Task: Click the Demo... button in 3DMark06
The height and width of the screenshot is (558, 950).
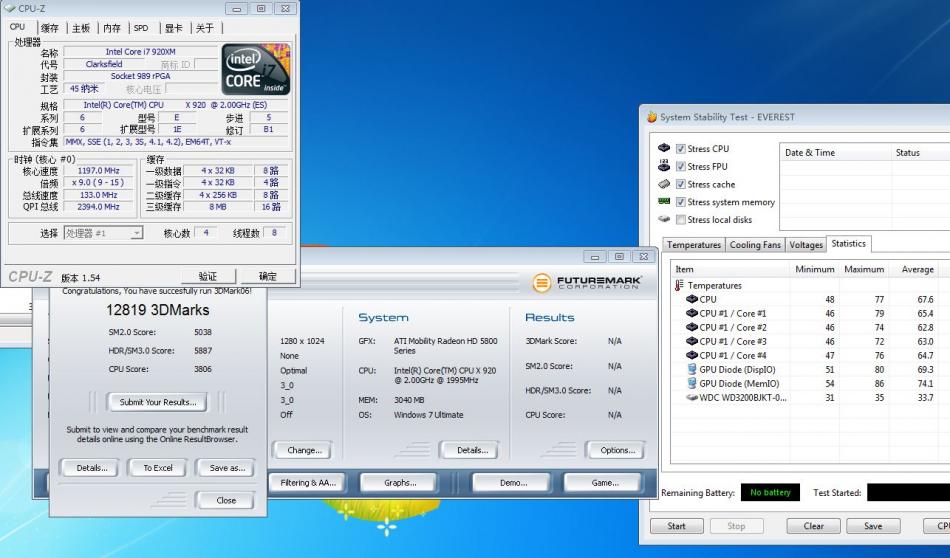Action: point(513,483)
